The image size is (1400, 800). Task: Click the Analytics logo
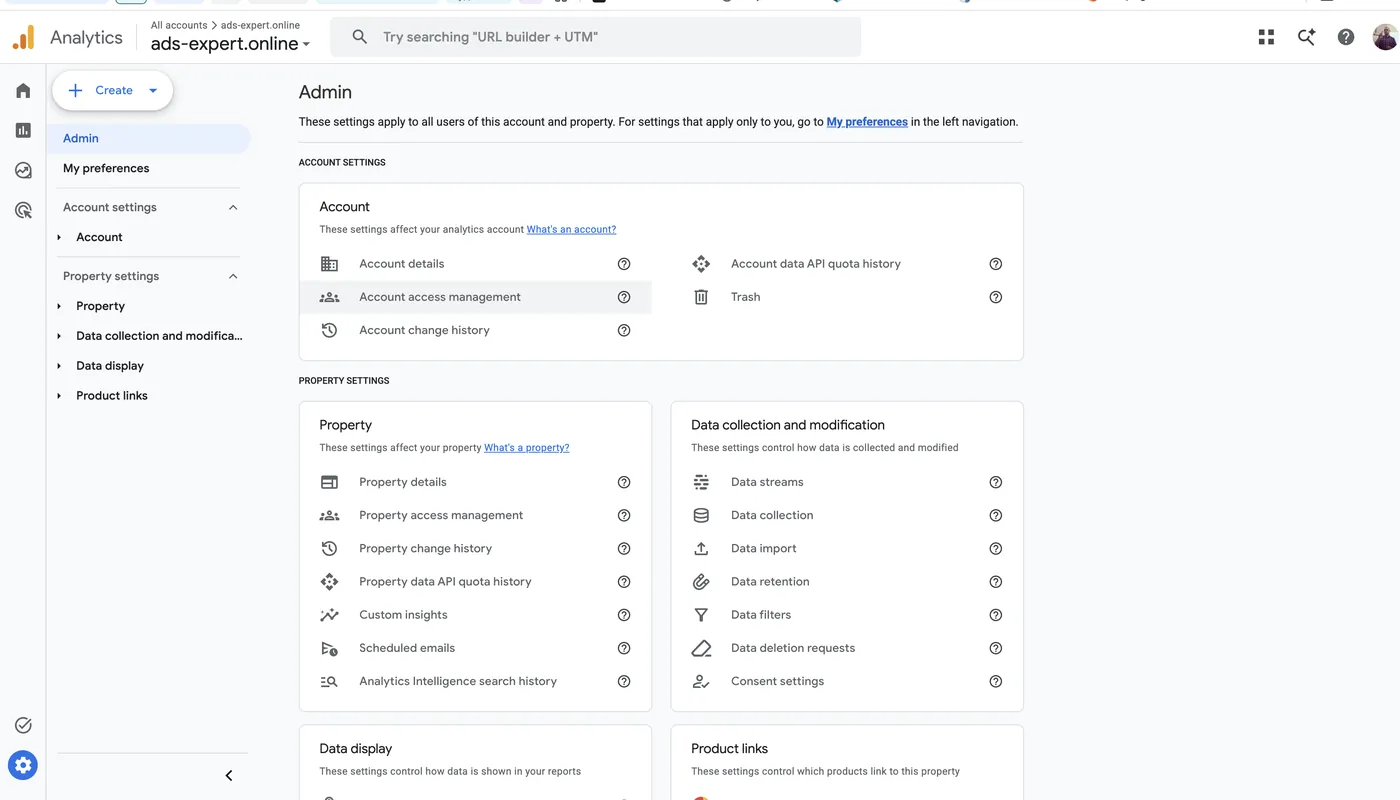24,38
